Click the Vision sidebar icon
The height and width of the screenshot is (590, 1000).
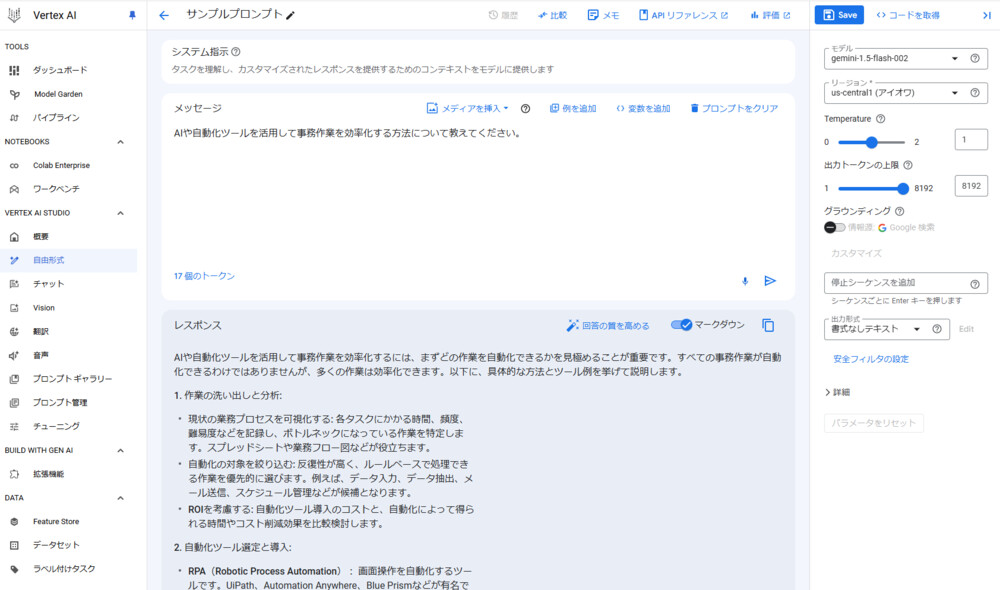click(x=14, y=308)
